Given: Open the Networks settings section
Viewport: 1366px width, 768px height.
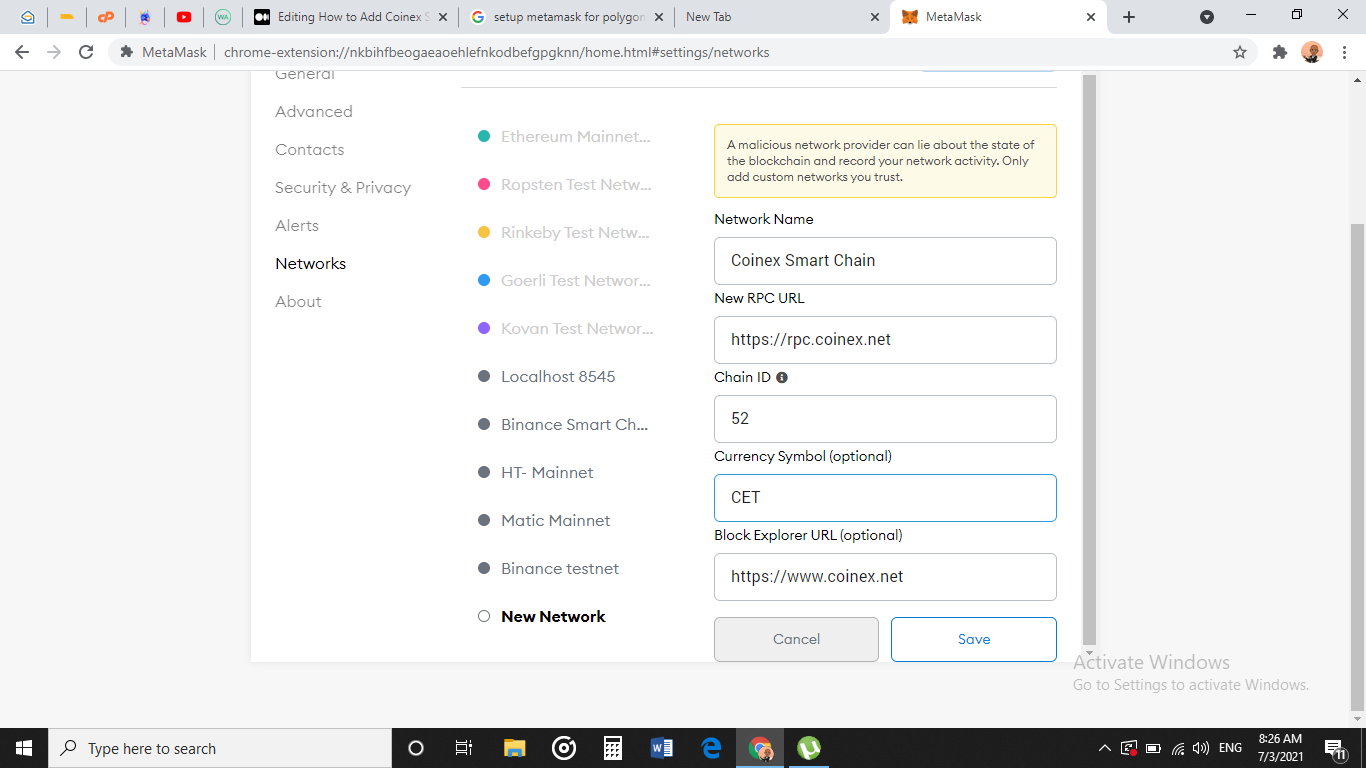Looking at the screenshot, I should tap(311, 264).
